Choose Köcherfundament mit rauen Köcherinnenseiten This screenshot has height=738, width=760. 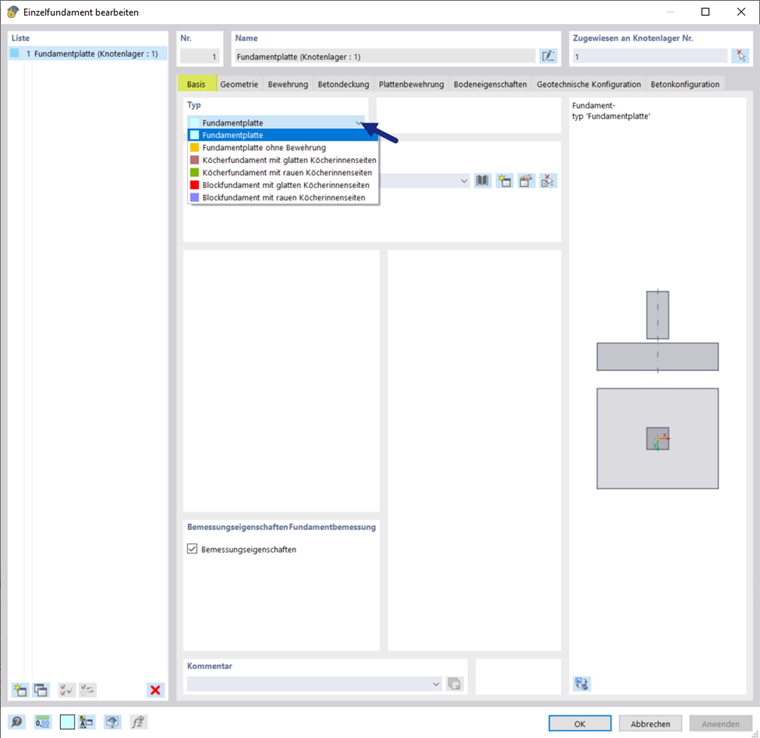[x=283, y=173]
